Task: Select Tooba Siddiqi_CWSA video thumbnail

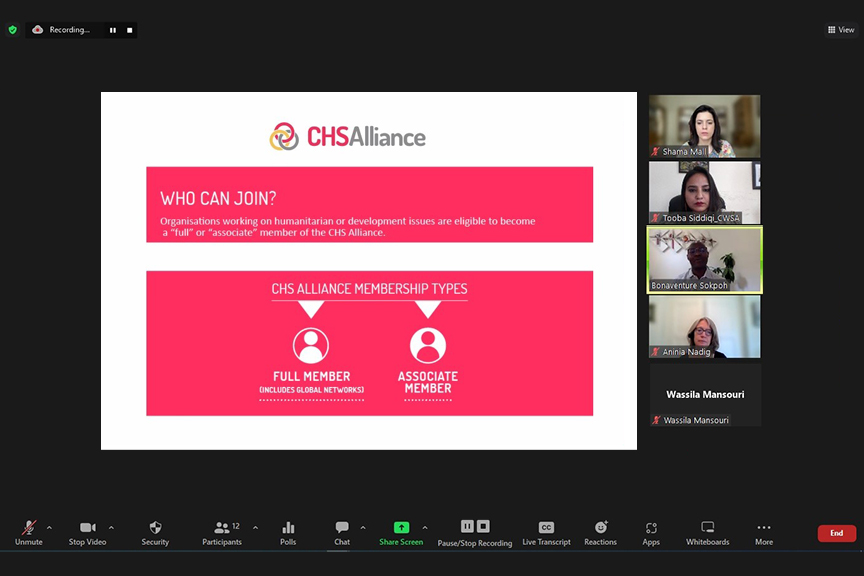Action: pos(705,193)
